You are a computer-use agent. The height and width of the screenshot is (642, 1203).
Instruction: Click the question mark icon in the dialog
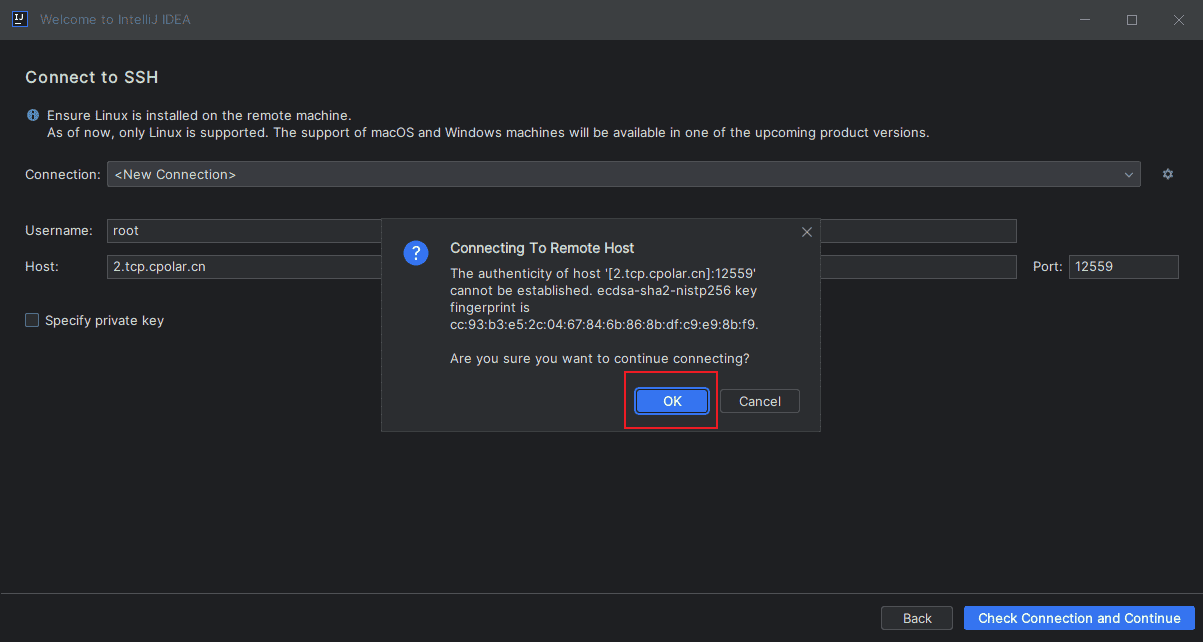pos(416,253)
